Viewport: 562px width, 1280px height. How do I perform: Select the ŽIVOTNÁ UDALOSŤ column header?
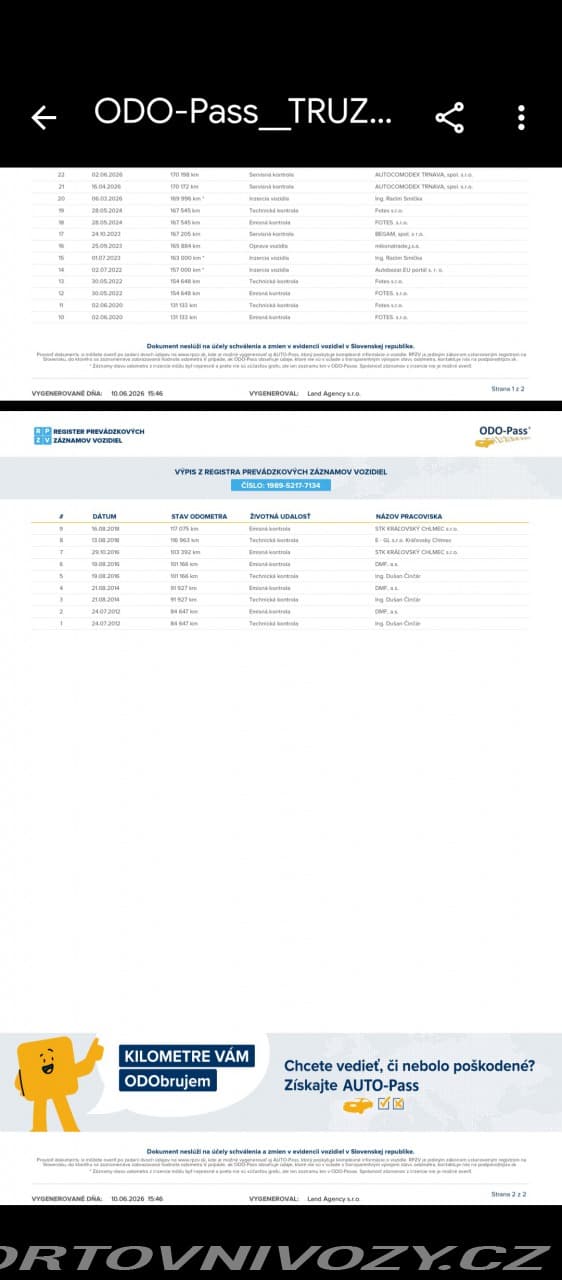coord(280,516)
